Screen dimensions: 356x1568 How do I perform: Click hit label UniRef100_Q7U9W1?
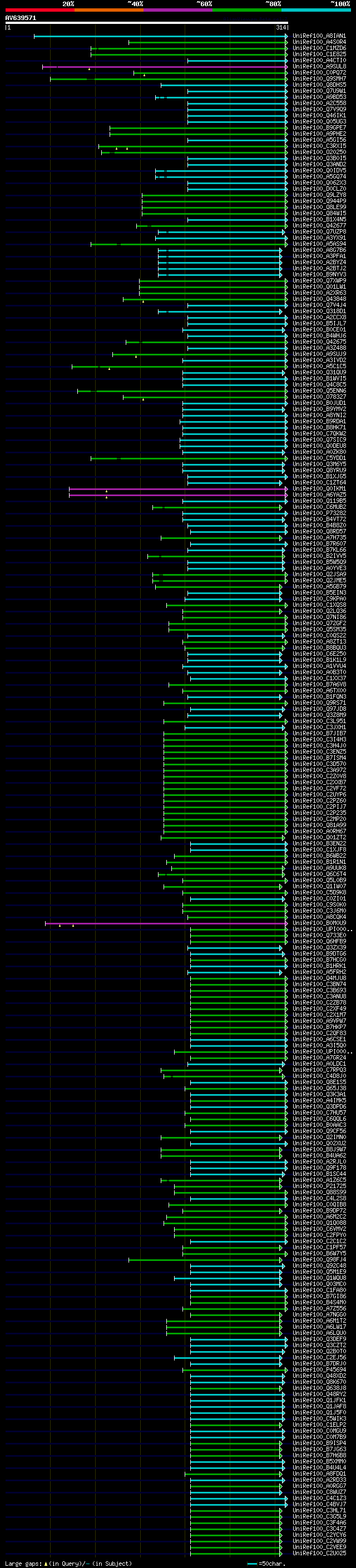coord(319,91)
